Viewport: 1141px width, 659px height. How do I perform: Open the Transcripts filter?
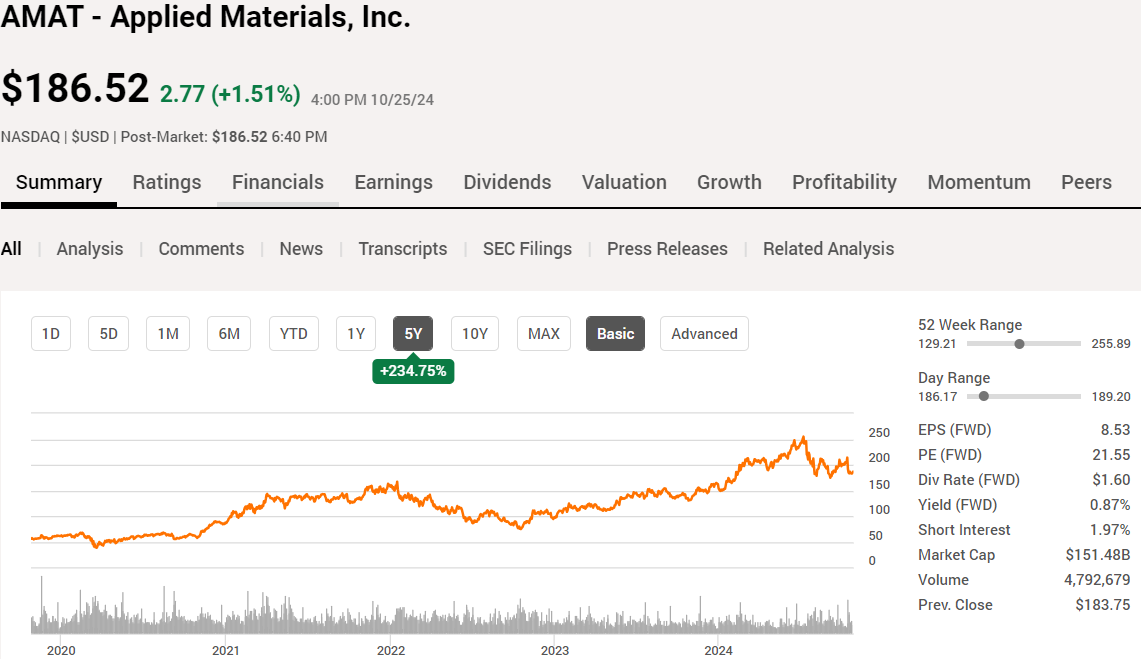(x=403, y=249)
